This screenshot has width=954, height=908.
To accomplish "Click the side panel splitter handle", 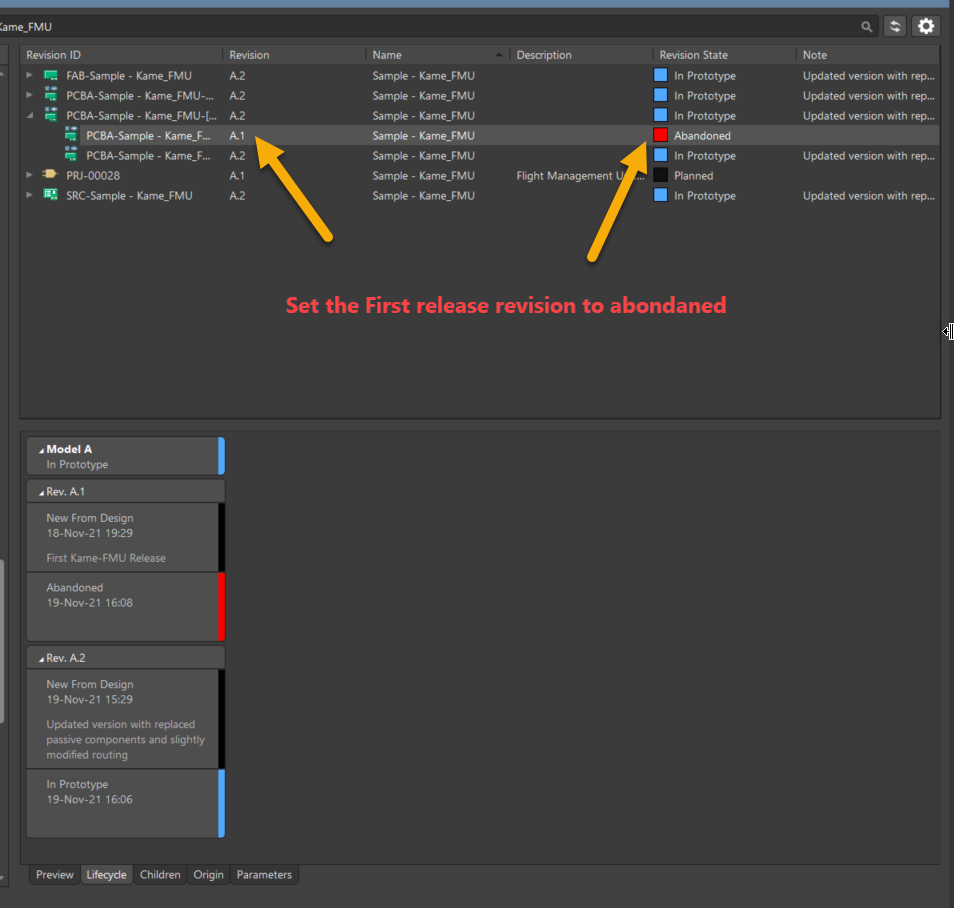I will click(x=949, y=331).
